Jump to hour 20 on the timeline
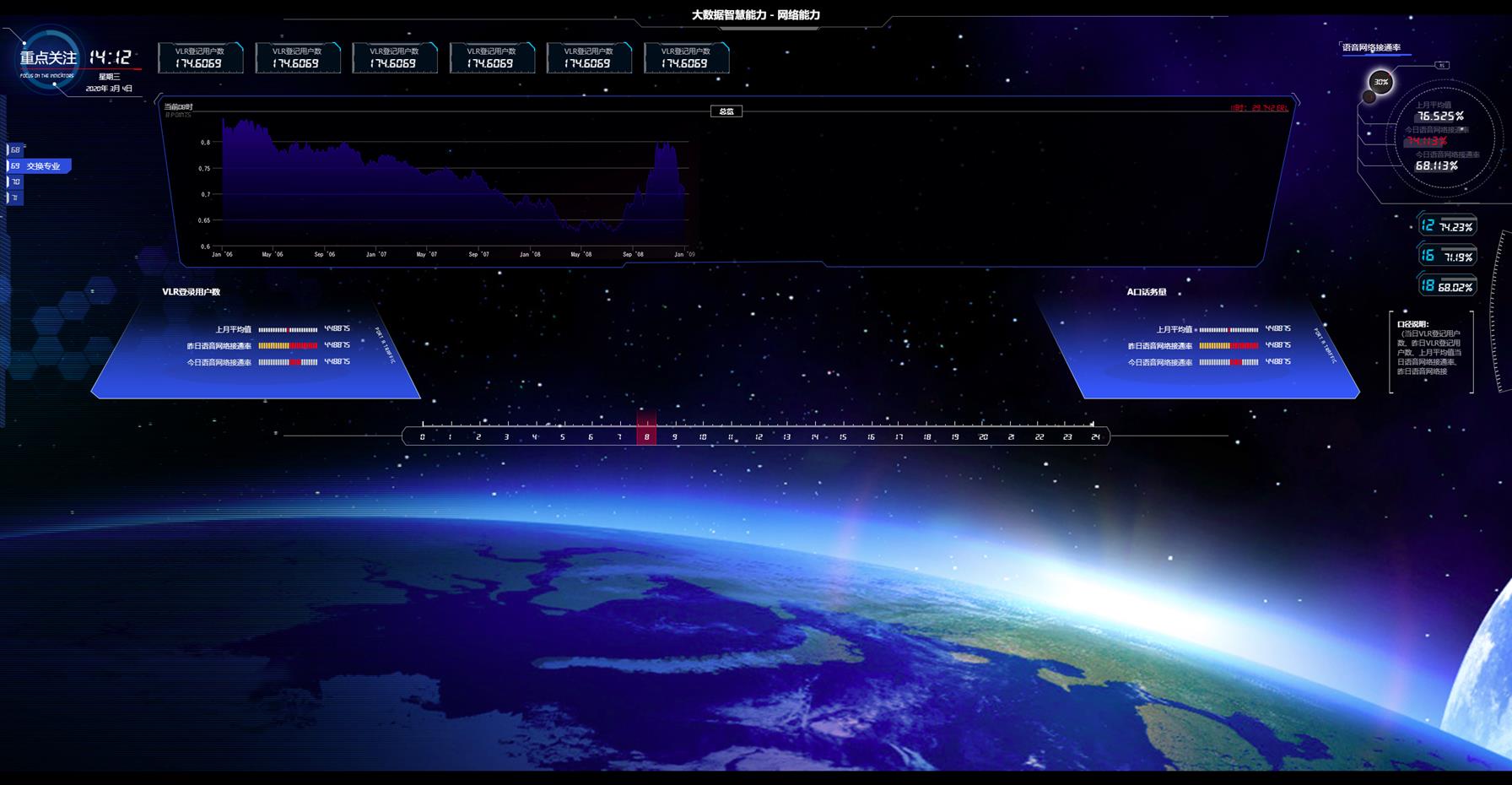 pyautogui.click(x=983, y=437)
